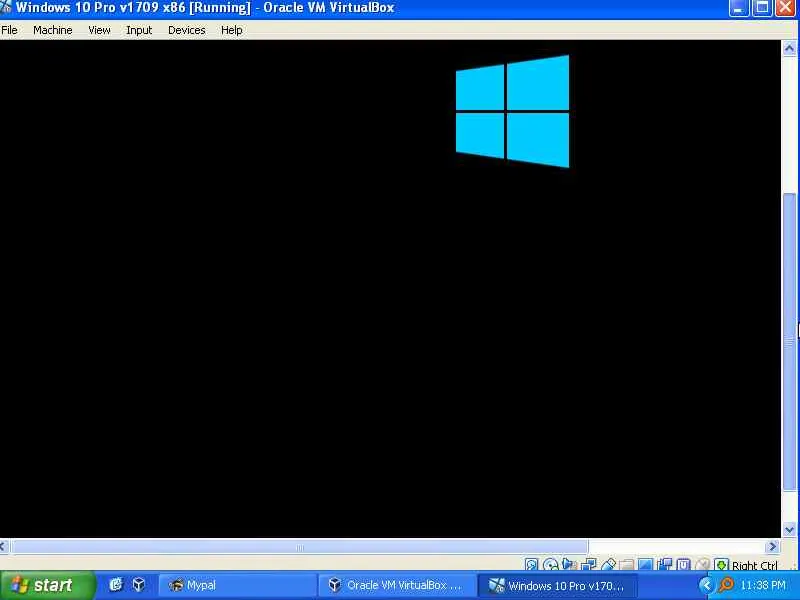The image size is (800, 600).
Task: Click the shared folders status icon
Action: coord(627,564)
